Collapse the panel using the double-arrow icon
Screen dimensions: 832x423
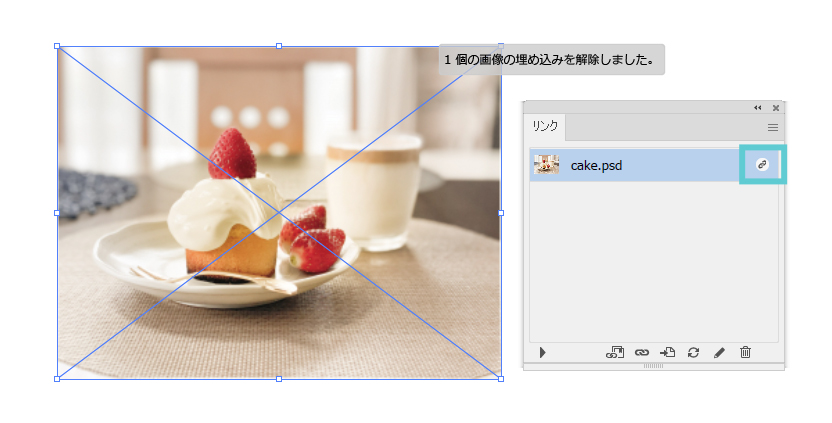(x=758, y=107)
